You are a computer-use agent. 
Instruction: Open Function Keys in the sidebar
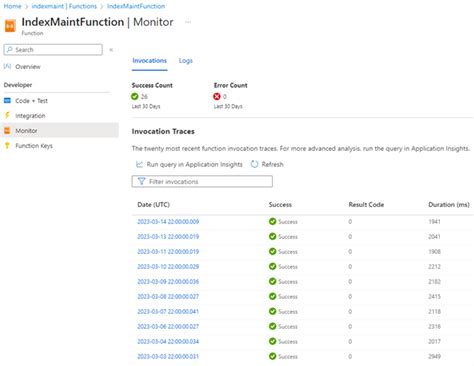click(x=34, y=146)
